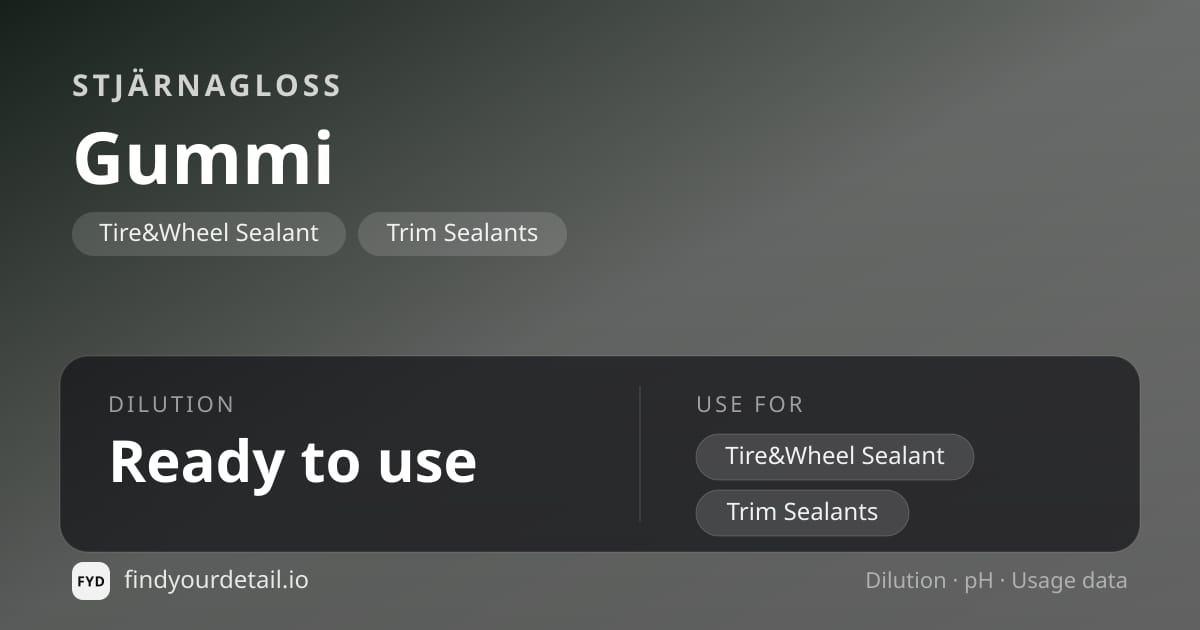Click the DILUTION label
The width and height of the screenshot is (1200, 630).
pyautogui.click(x=172, y=404)
